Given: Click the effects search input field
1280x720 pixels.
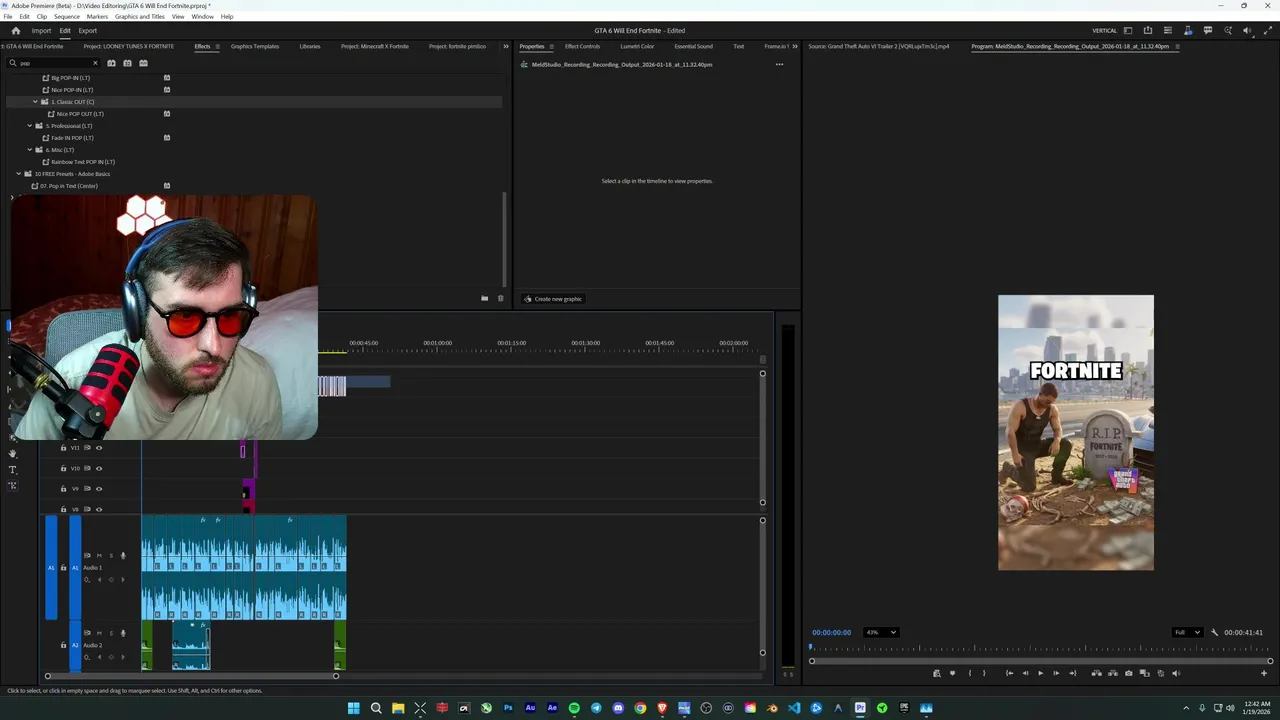Looking at the screenshot, I should (55, 63).
